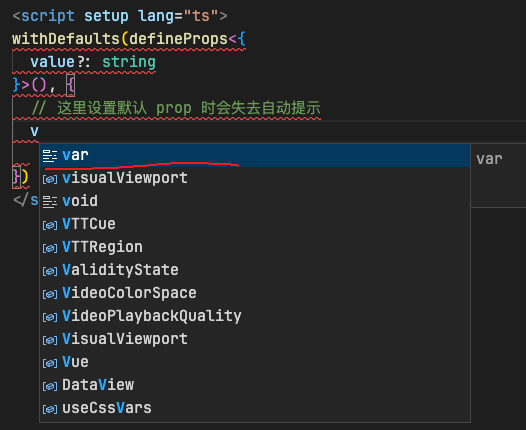This screenshot has width=526, height=430.
Task: Click the 'defineProps' identifier in code
Action: click(x=178, y=39)
